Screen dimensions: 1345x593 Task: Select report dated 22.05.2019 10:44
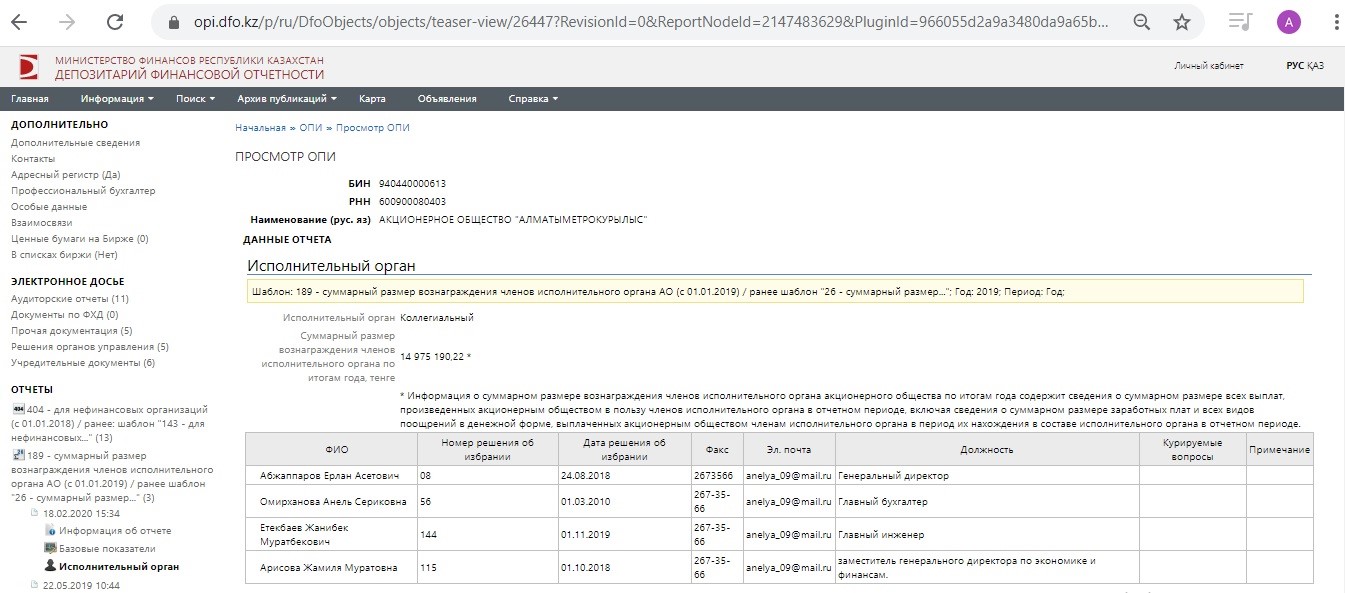click(81, 585)
